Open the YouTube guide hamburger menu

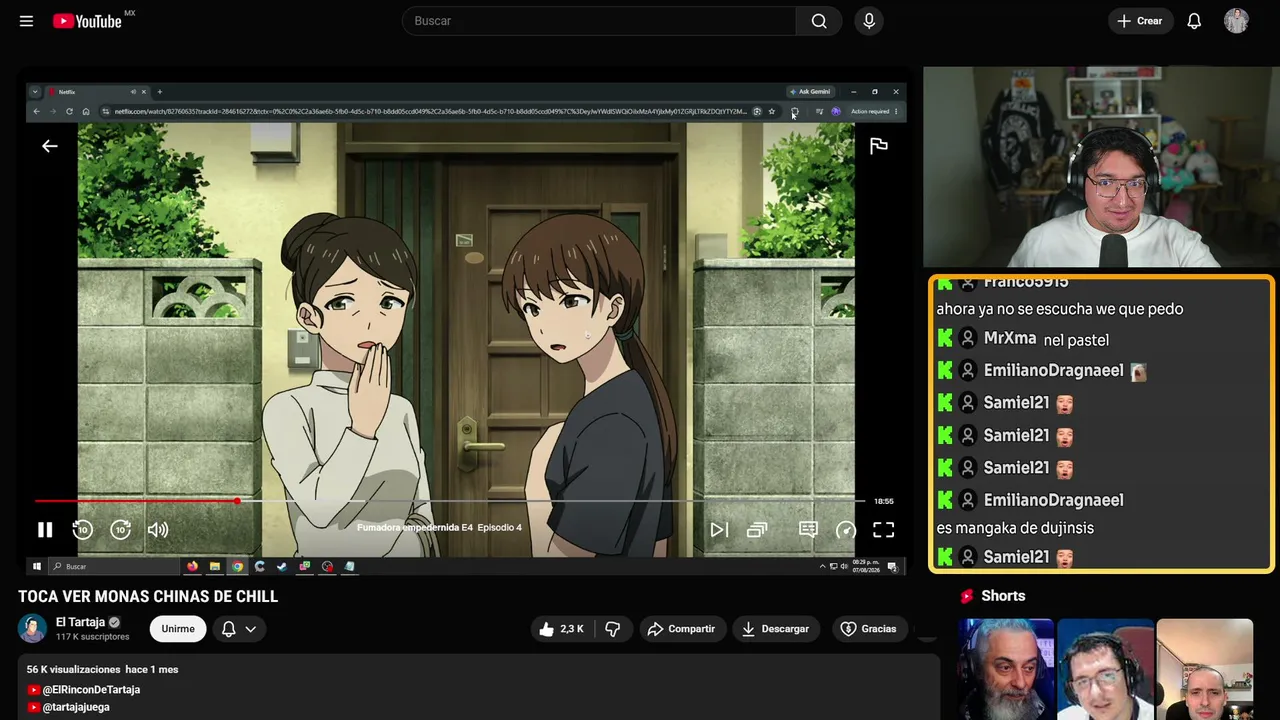coord(27,21)
